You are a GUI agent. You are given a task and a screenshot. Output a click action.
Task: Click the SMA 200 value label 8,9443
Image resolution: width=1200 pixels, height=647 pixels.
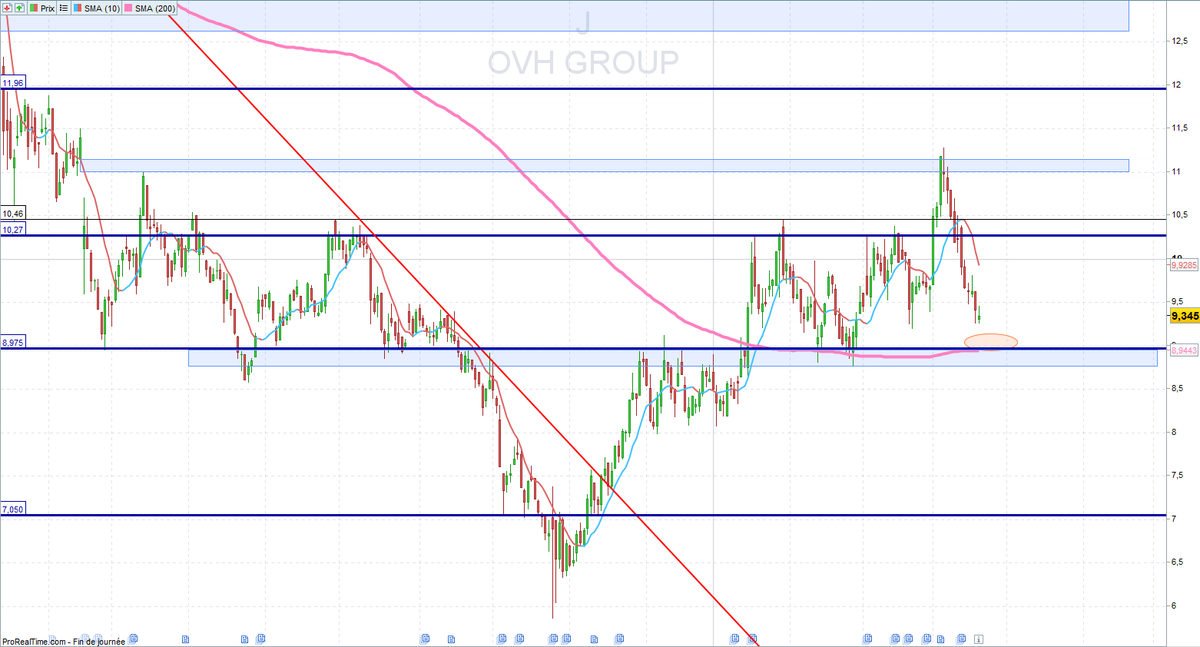[x=1183, y=351]
